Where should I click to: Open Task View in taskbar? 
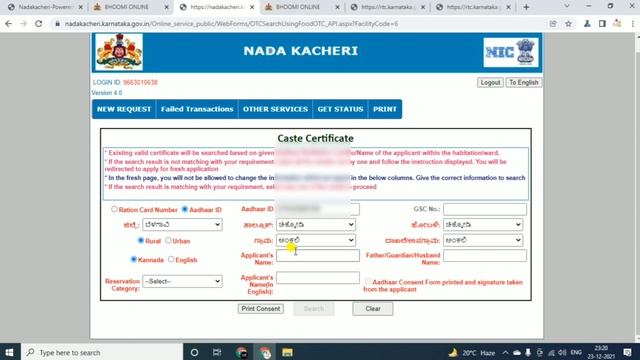tap(217, 352)
